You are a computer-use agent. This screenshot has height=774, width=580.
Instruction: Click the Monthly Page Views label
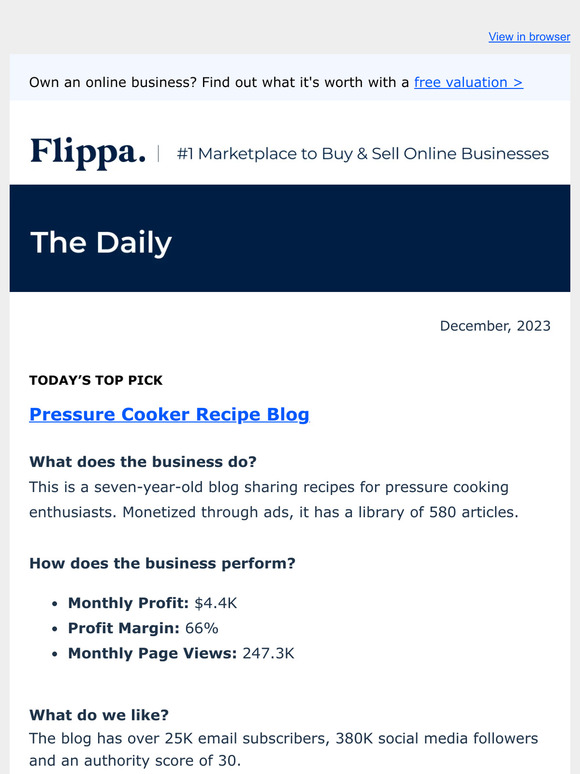pyautogui.click(x=153, y=653)
